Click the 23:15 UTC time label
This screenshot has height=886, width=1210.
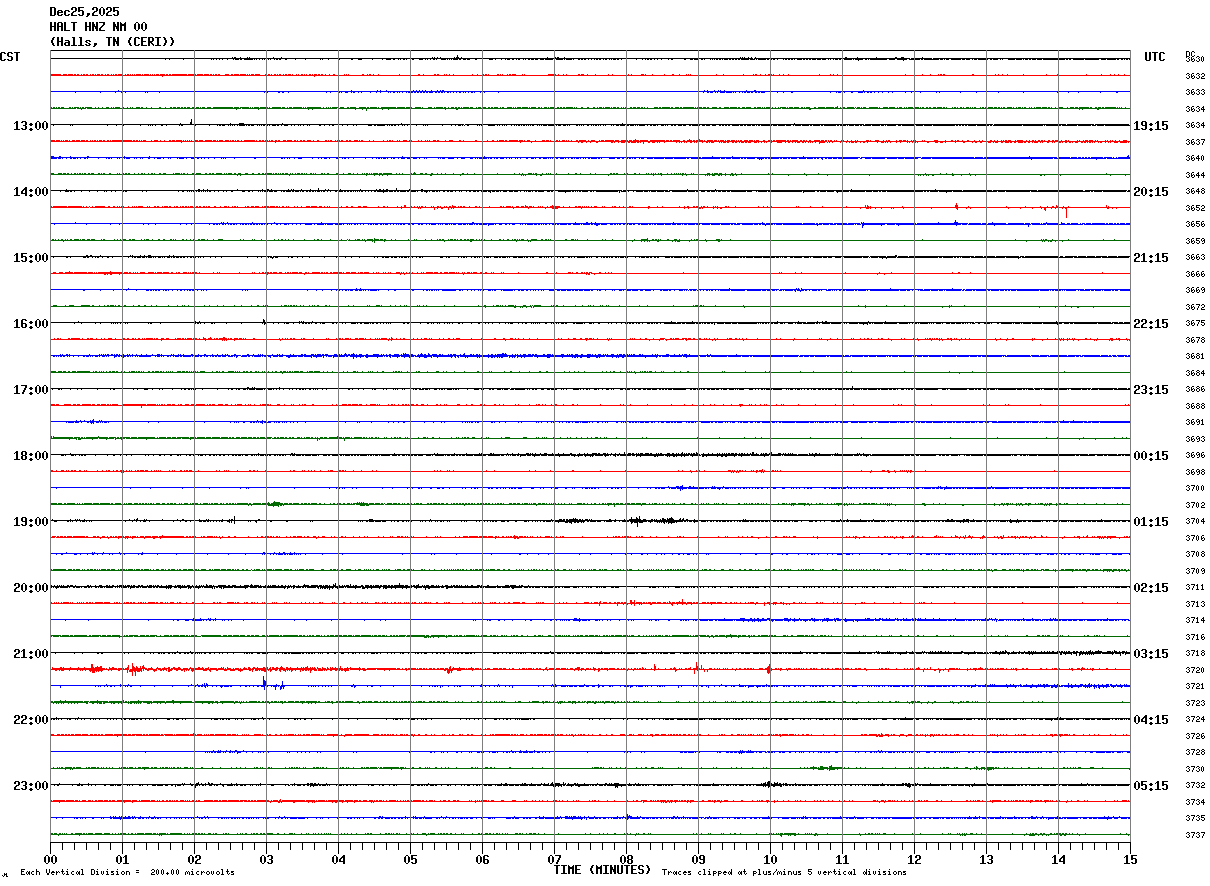pos(1151,390)
